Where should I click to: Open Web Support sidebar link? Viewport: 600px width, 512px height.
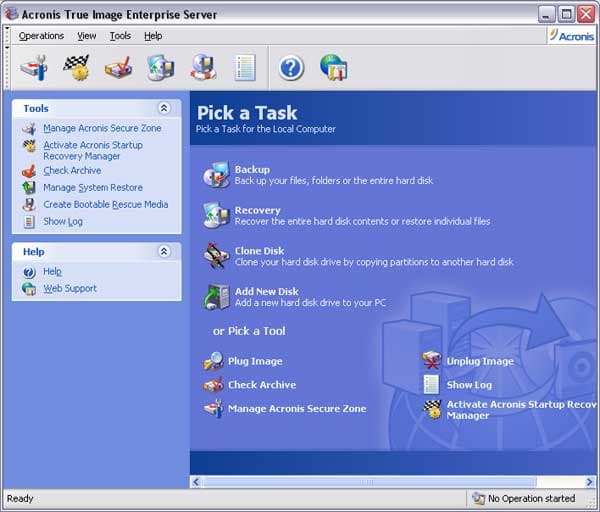coord(70,288)
